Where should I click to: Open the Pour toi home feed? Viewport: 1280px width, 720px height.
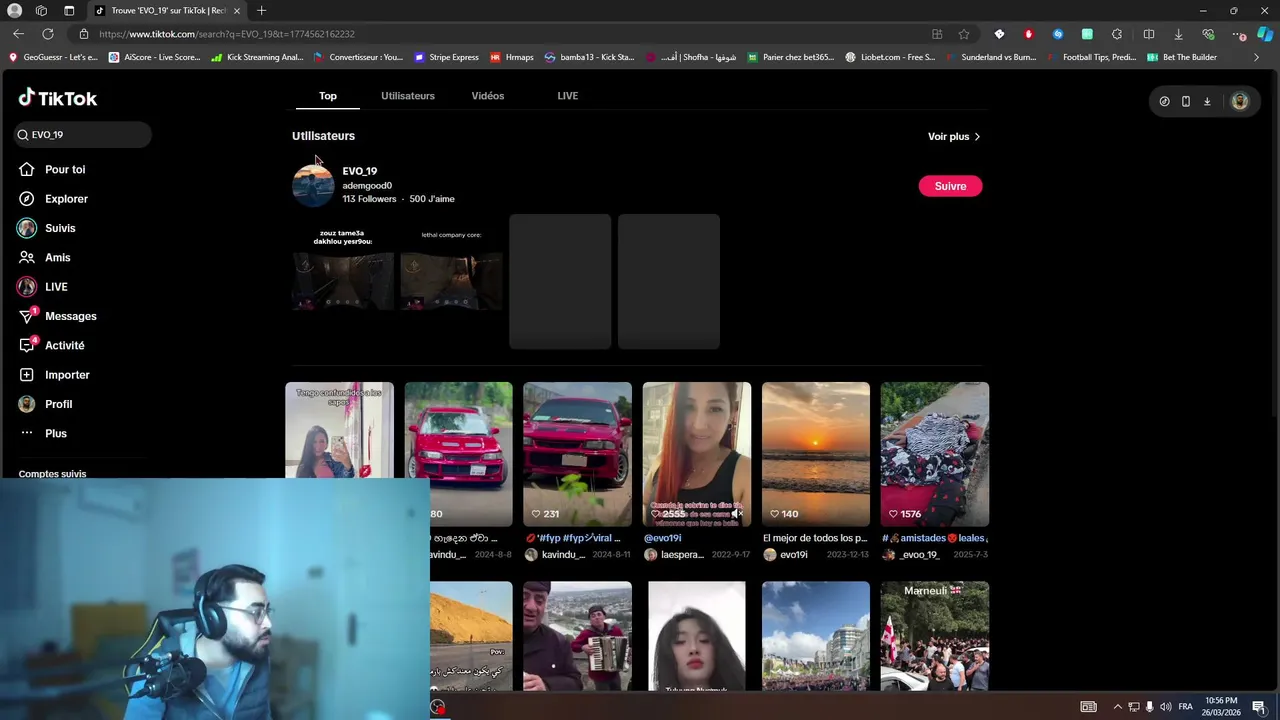pyautogui.click(x=52, y=170)
